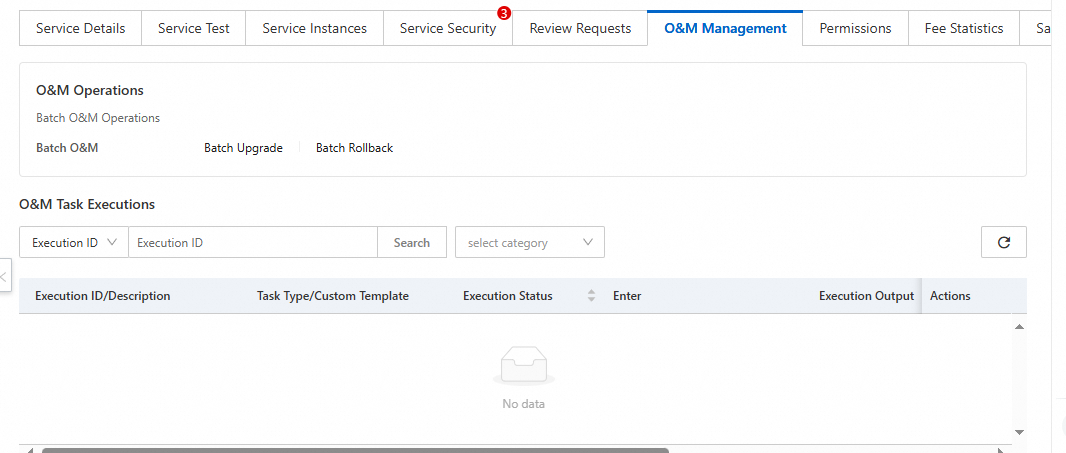Open the Review Requests tab

[580, 28]
